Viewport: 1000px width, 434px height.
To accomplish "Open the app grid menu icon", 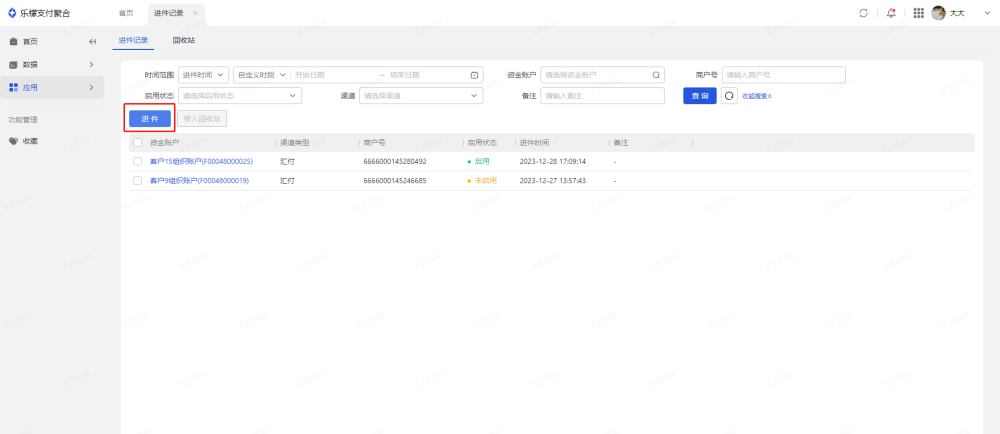I will click(x=919, y=13).
